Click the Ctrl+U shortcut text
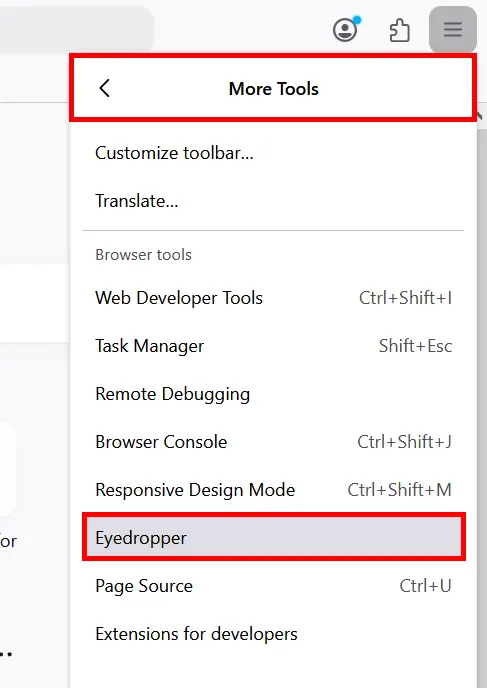Screen dimensions: 487x688 coord(425,586)
